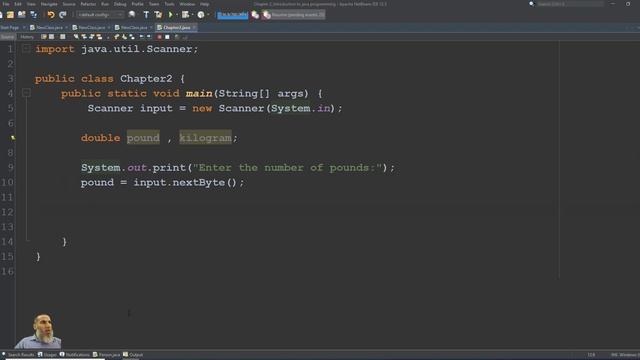Click the Toggle Bookmark editor icon

132,37
